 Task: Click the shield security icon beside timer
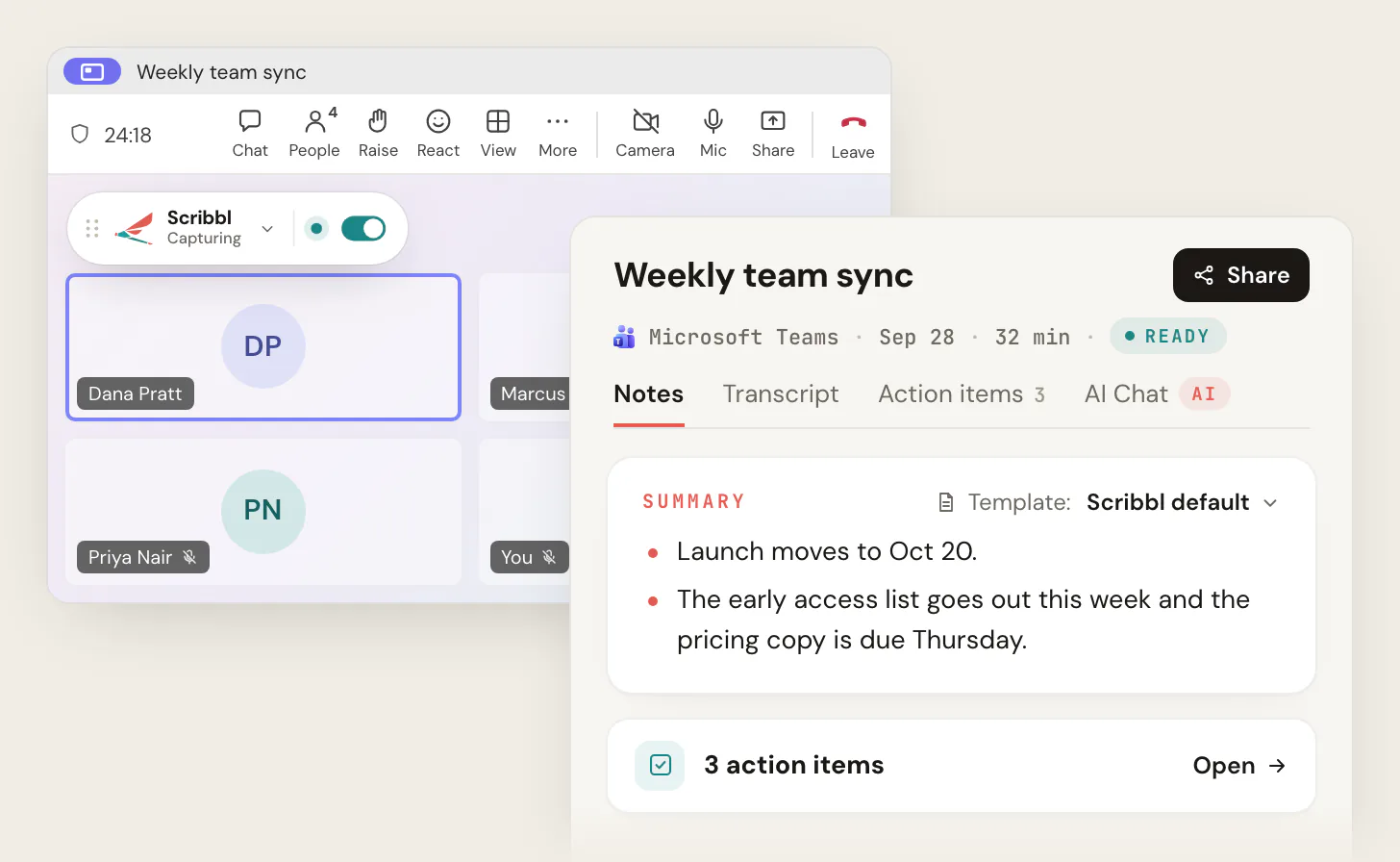coord(80,135)
